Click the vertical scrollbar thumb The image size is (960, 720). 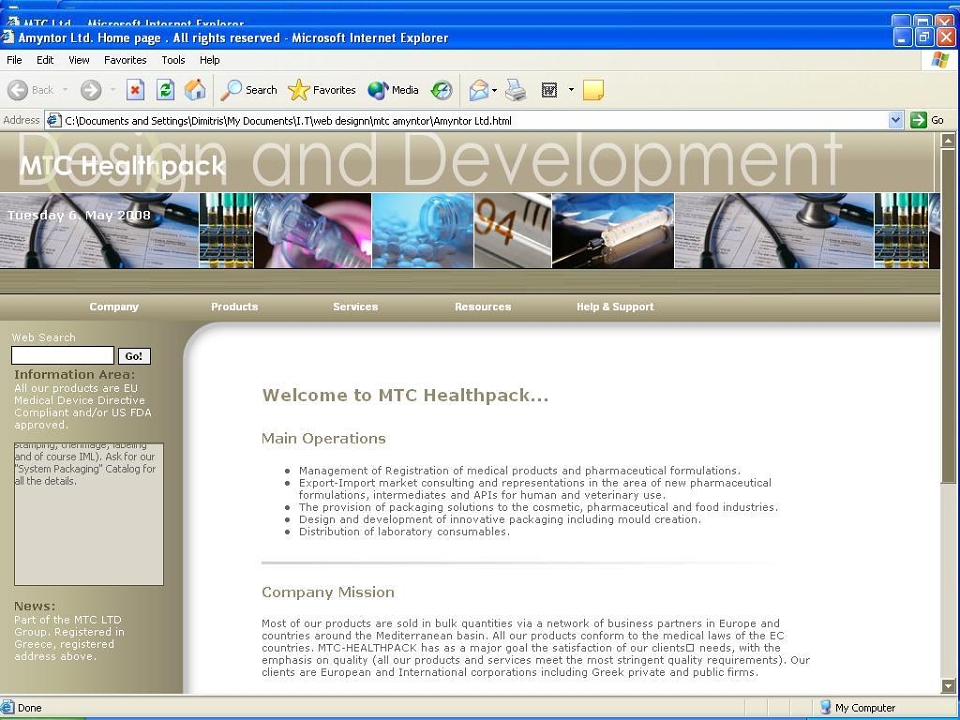[x=948, y=315]
